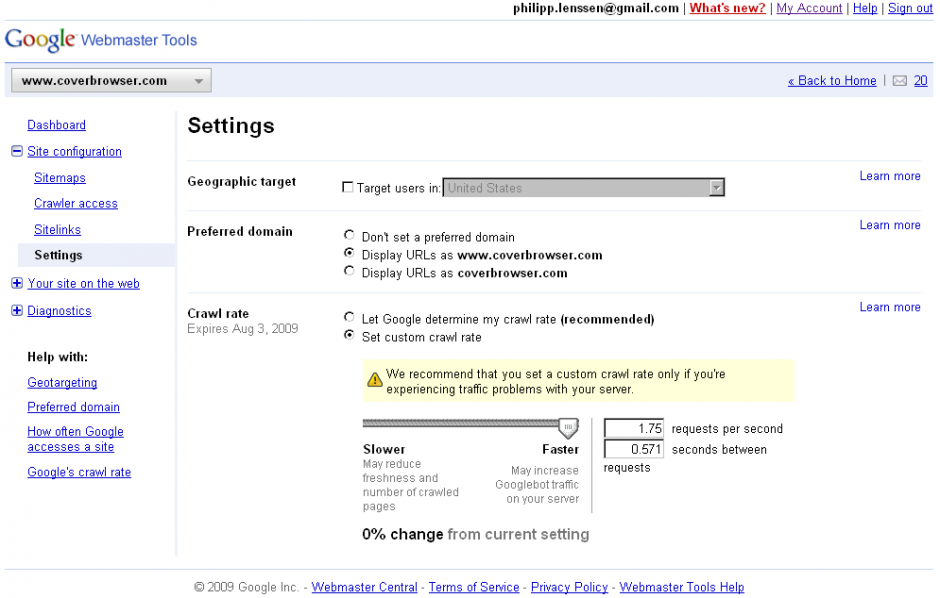Open Privacy Policy footer link

[570, 587]
